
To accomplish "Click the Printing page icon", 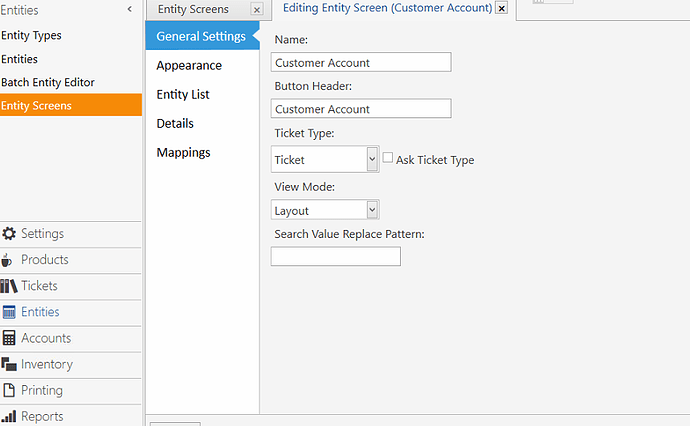I will (x=9, y=390).
